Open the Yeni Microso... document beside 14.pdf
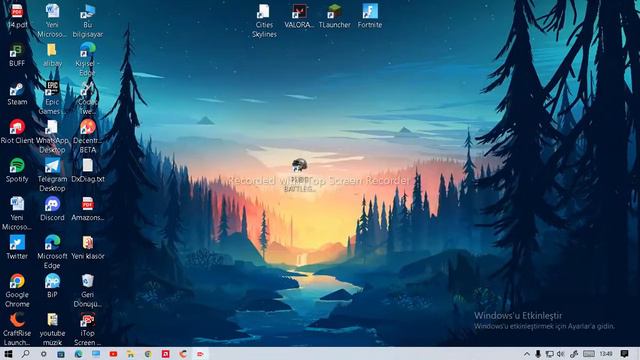Viewport: 640px width, 360px height. [52, 21]
